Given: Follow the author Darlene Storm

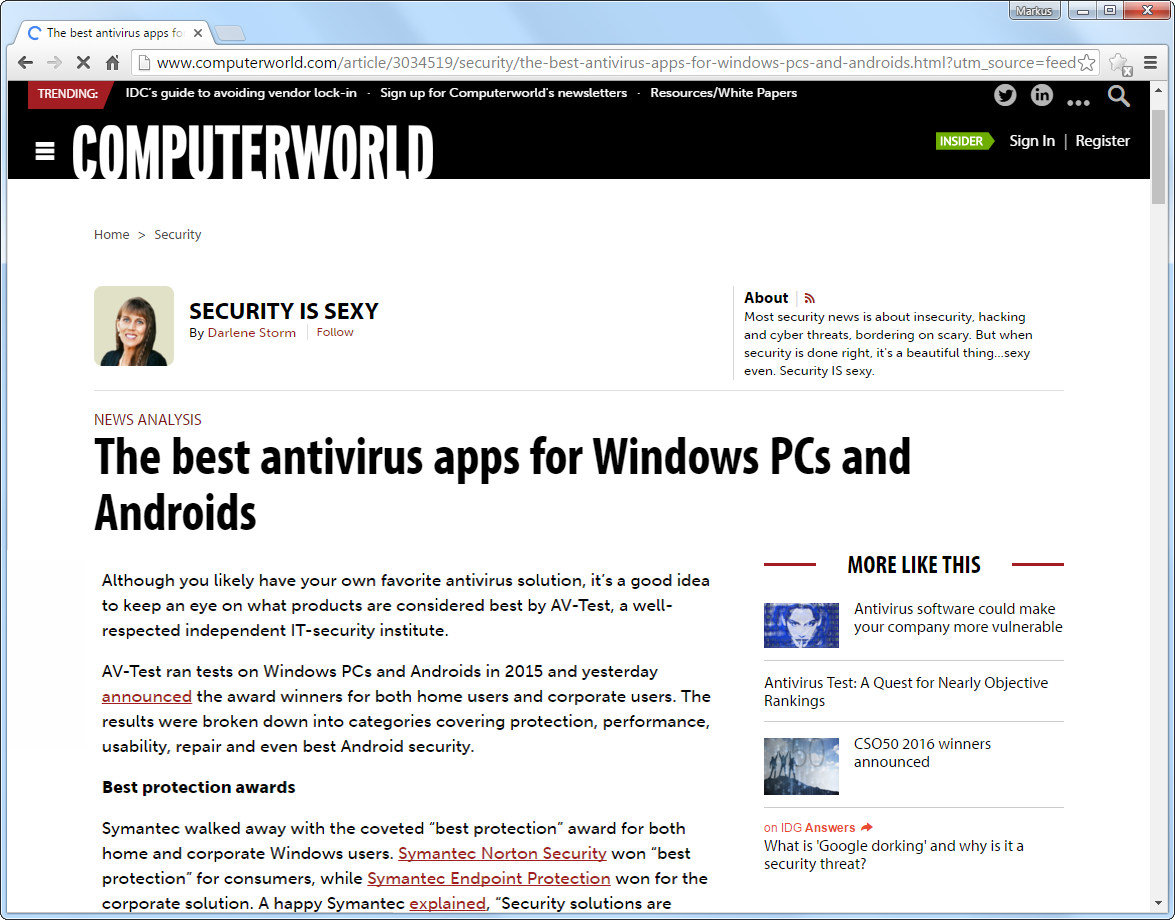Looking at the screenshot, I should point(335,332).
